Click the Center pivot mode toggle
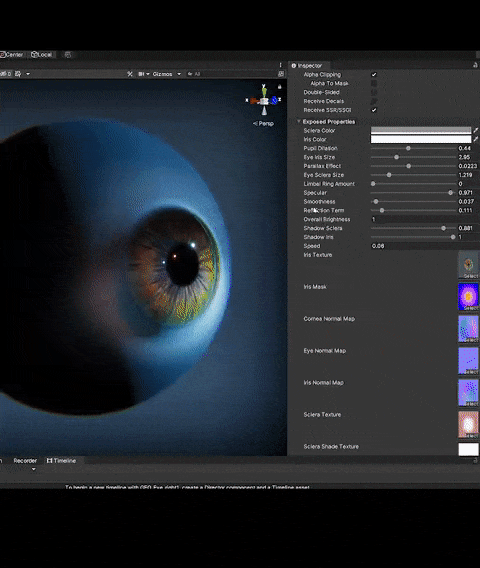 [x=12, y=55]
